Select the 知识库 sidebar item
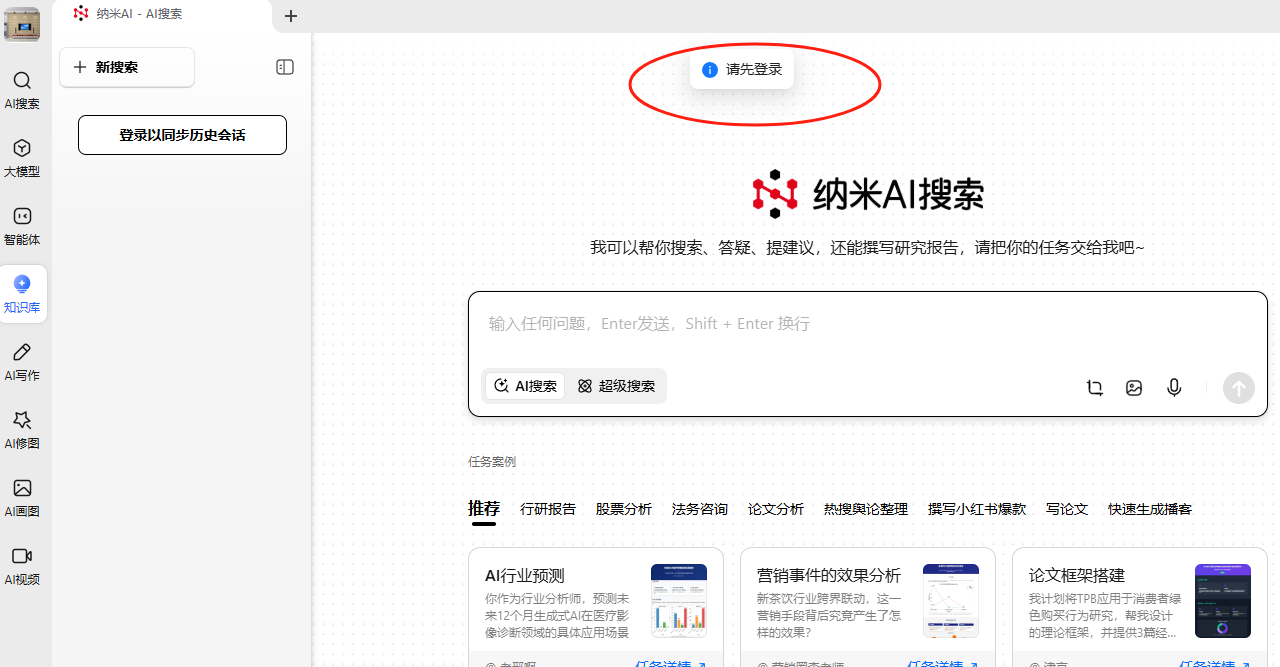This screenshot has width=1280, height=667. [22, 294]
